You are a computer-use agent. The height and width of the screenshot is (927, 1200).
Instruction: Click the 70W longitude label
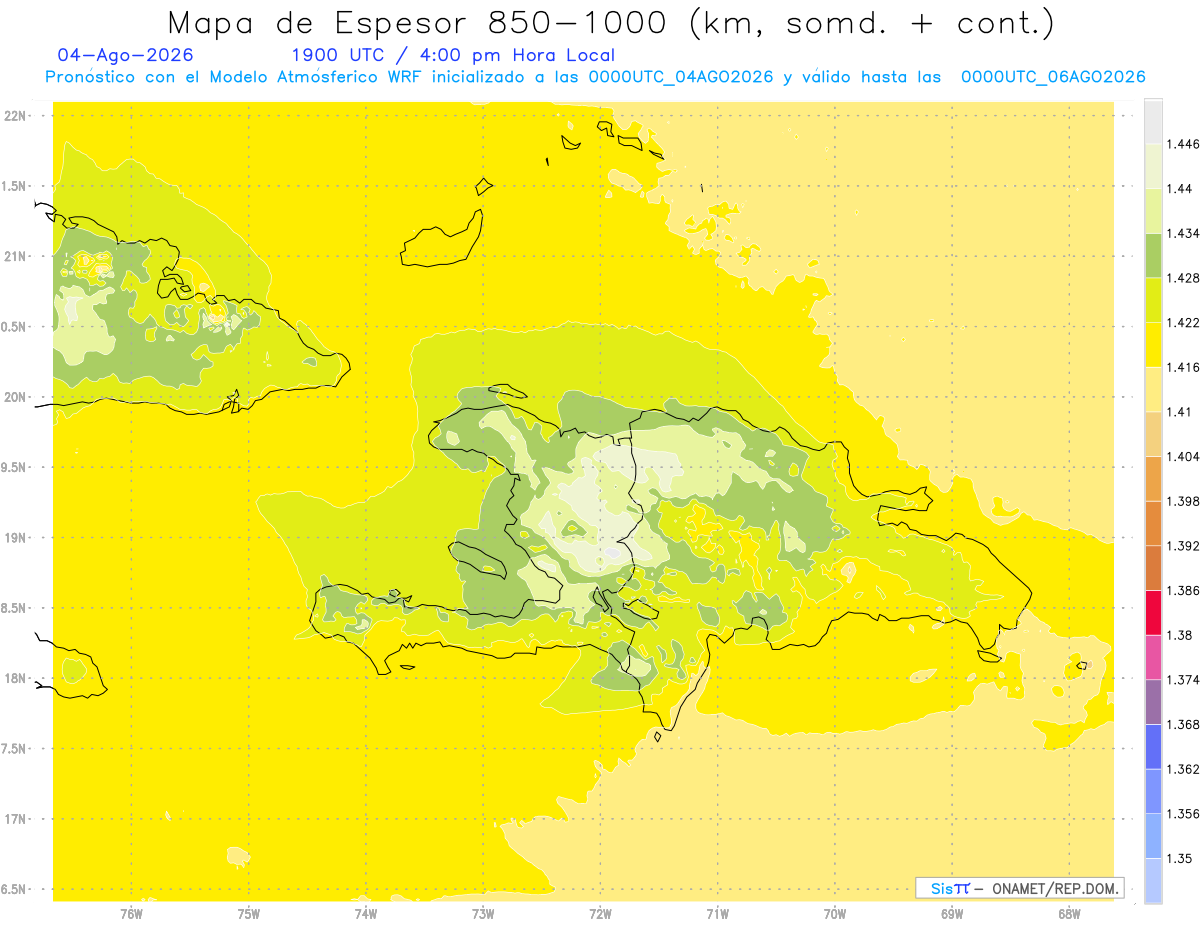[835, 914]
